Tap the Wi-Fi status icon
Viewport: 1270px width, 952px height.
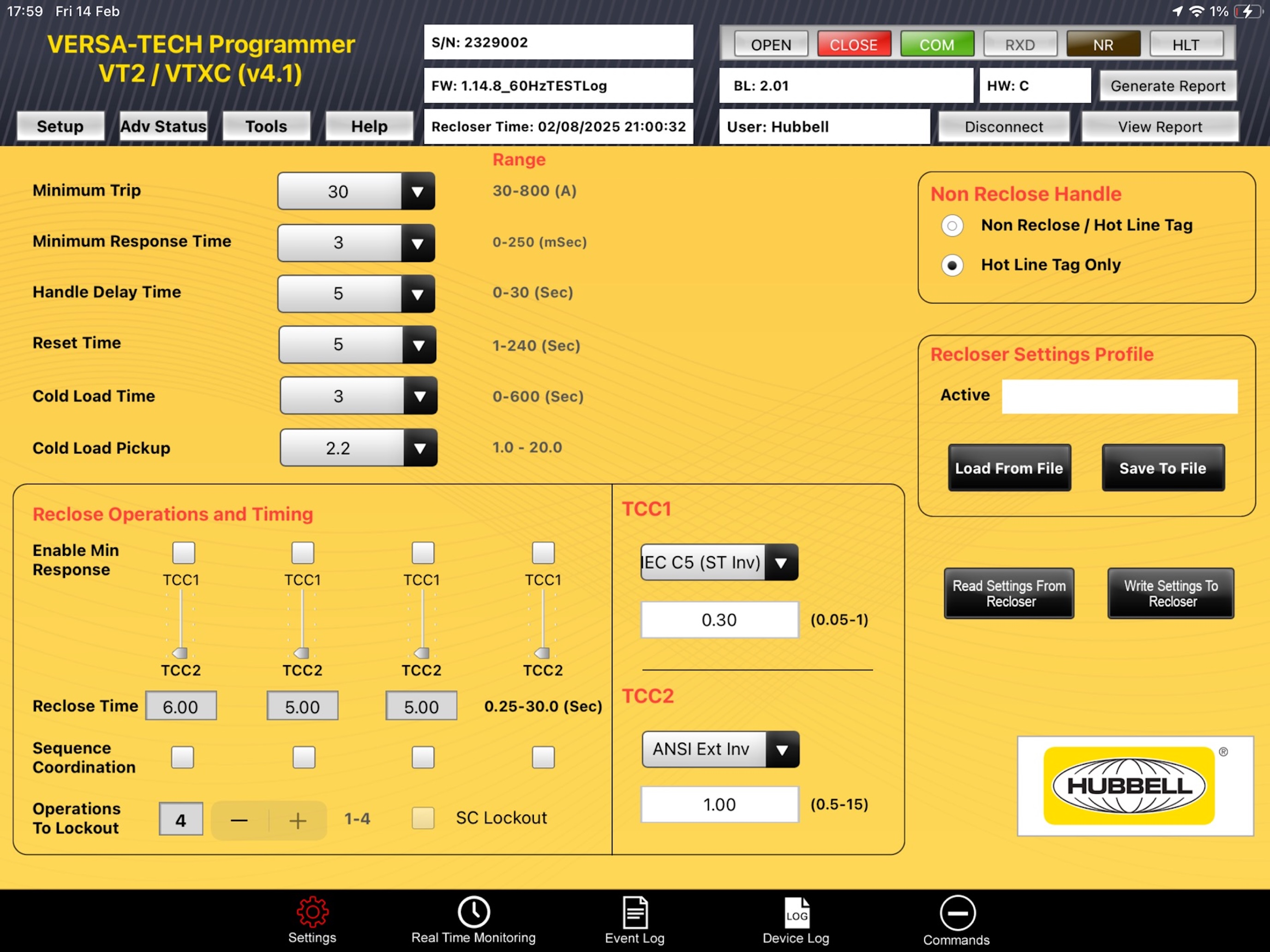(x=1196, y=12)
